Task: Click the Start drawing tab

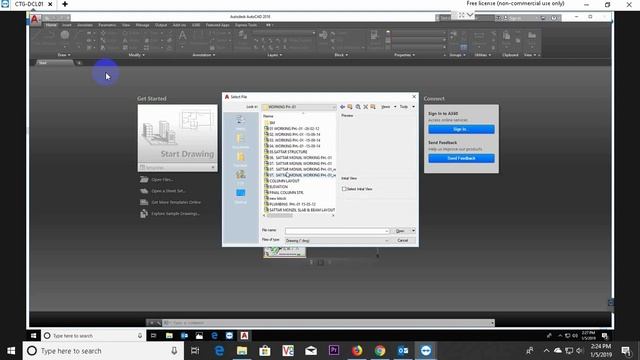Action: pyautogui.click(x=54, y=63)
